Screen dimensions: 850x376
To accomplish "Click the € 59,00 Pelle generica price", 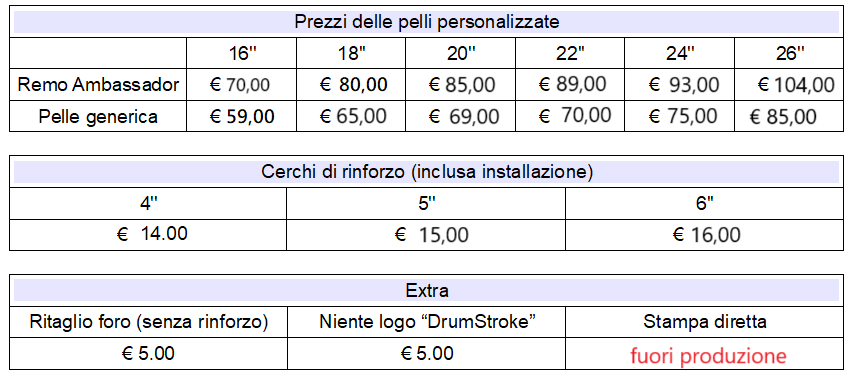I will coord(242,116).
